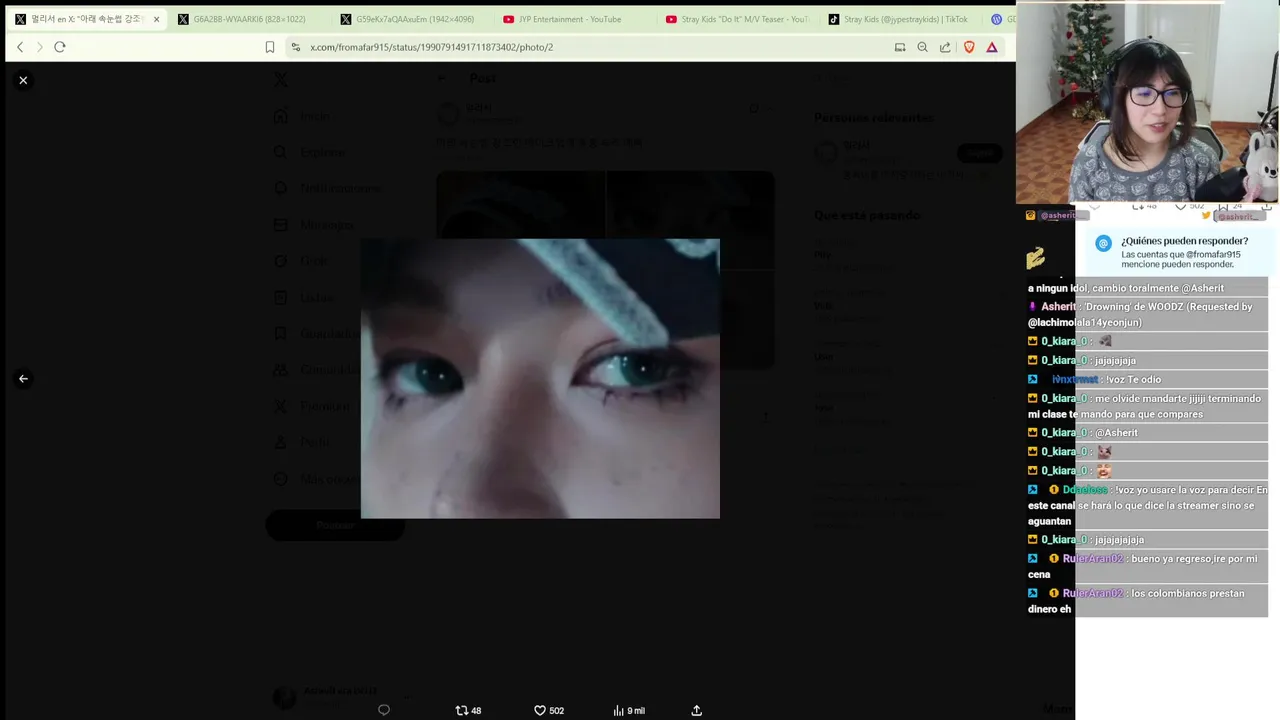
Task: Click the enlarged eyes photo
Action: pos(540,378)
